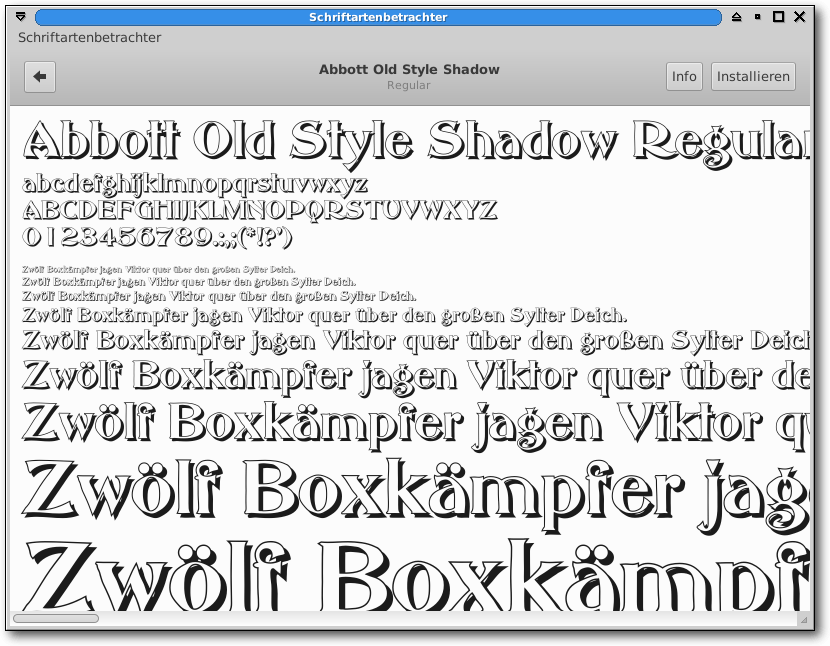Viewport: 830px width, 646px height.
Task: Click the digits '0123456789' sample line
Action: (x=157, y=237)
